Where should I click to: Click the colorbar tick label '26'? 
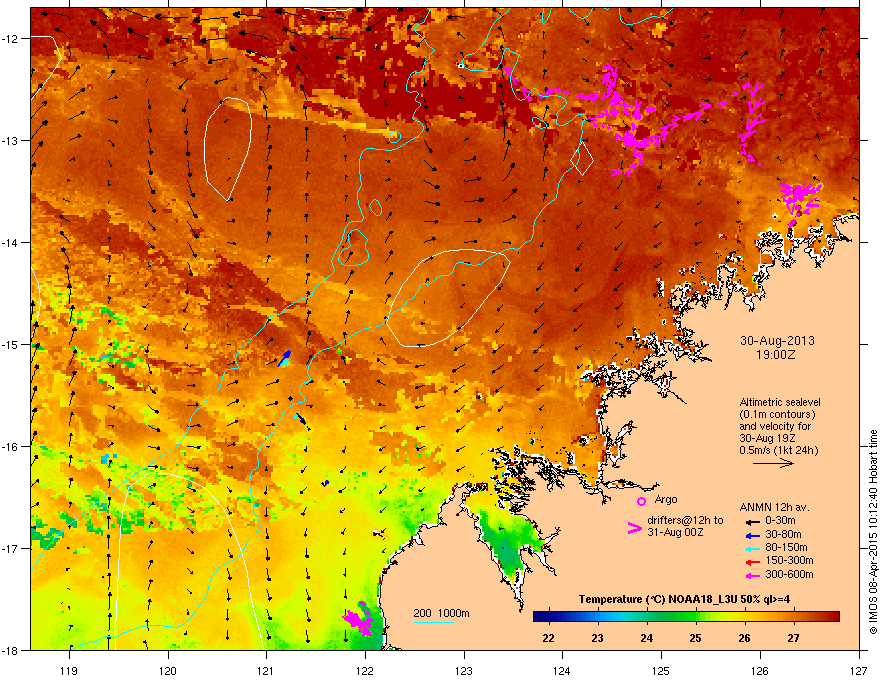coord(744,638)
